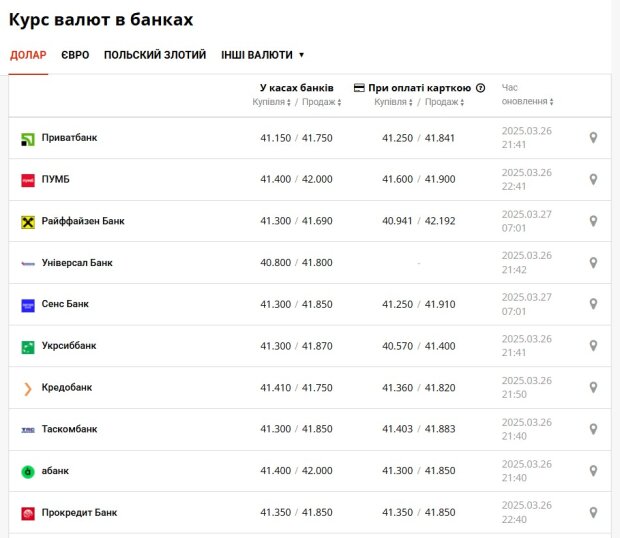Switch to the ЄВРО tab
Screen dimensions: 620x538
(x=75, y=55)
